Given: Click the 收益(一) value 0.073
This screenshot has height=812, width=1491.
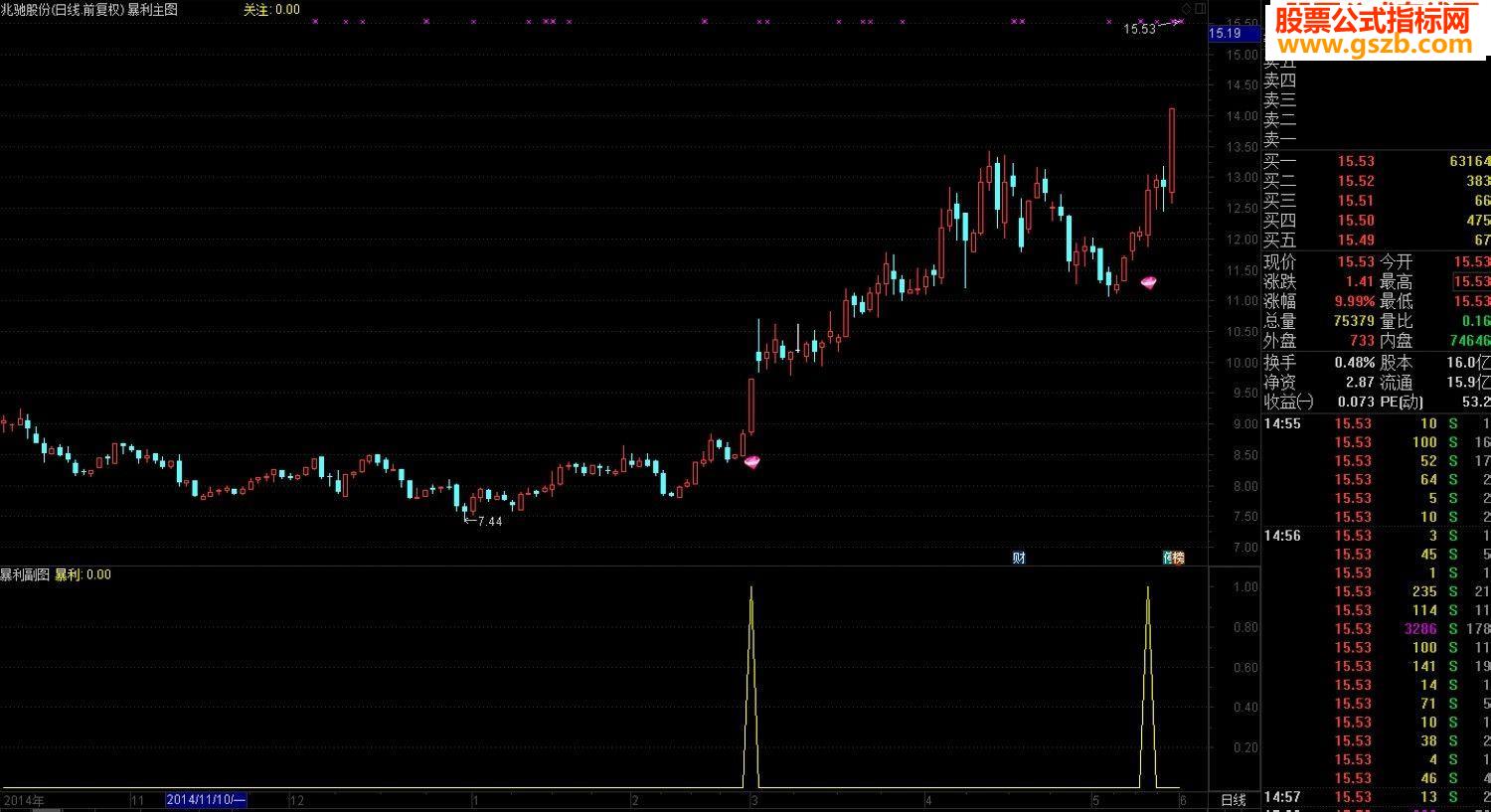Looking at the screenshot, I should 1357,403.
